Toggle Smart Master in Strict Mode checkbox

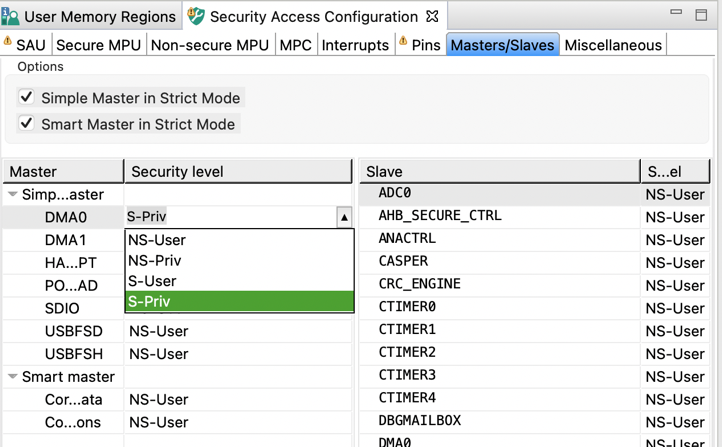coord(26,123)
